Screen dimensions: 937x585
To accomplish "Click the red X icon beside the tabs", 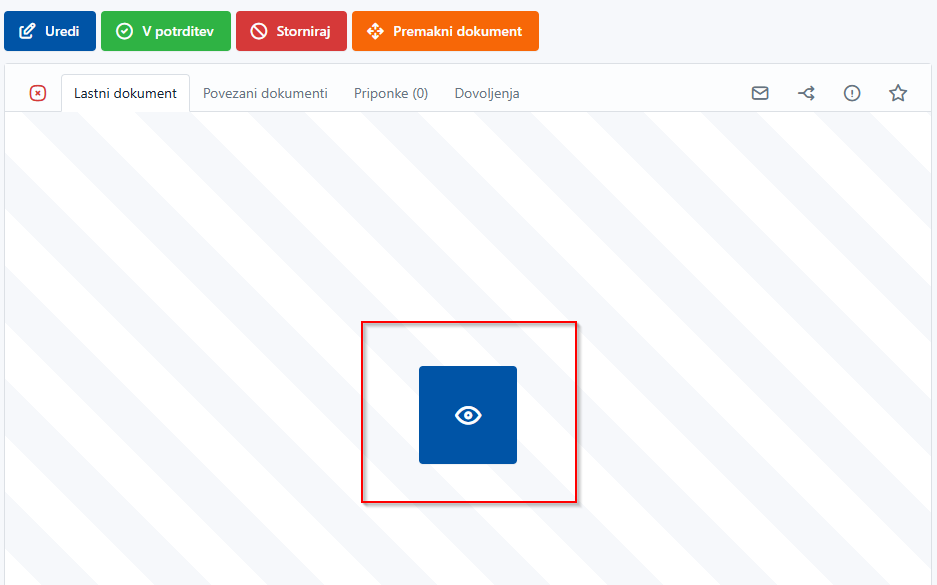I will (38, 93).
